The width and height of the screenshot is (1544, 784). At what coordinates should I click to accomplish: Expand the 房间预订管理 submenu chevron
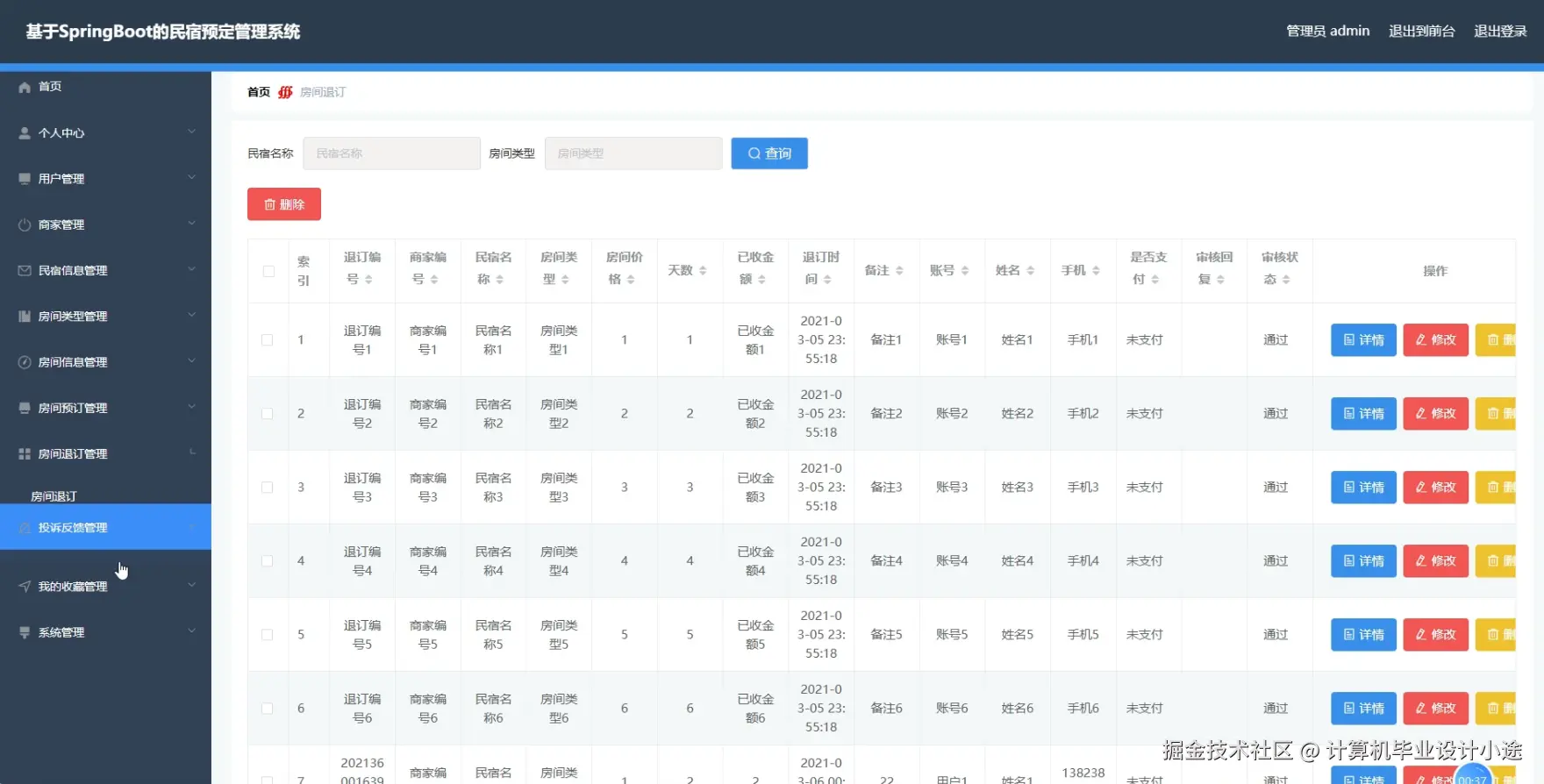click(191, 407)
